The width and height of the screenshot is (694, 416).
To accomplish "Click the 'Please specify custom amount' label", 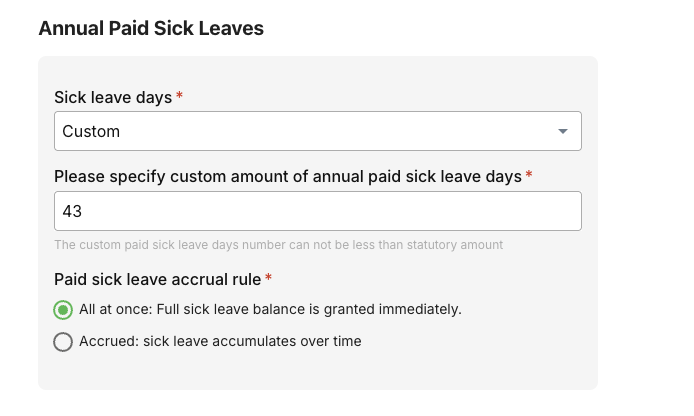I will click(288, 177).
